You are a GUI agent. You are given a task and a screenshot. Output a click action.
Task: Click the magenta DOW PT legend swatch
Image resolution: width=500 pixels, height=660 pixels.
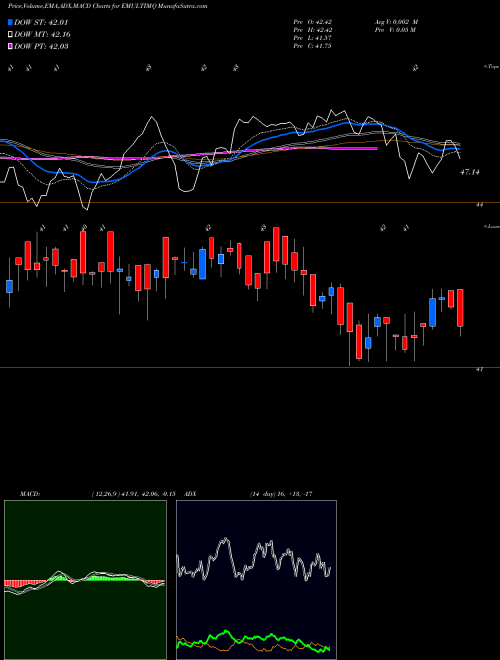pos(11,46)
